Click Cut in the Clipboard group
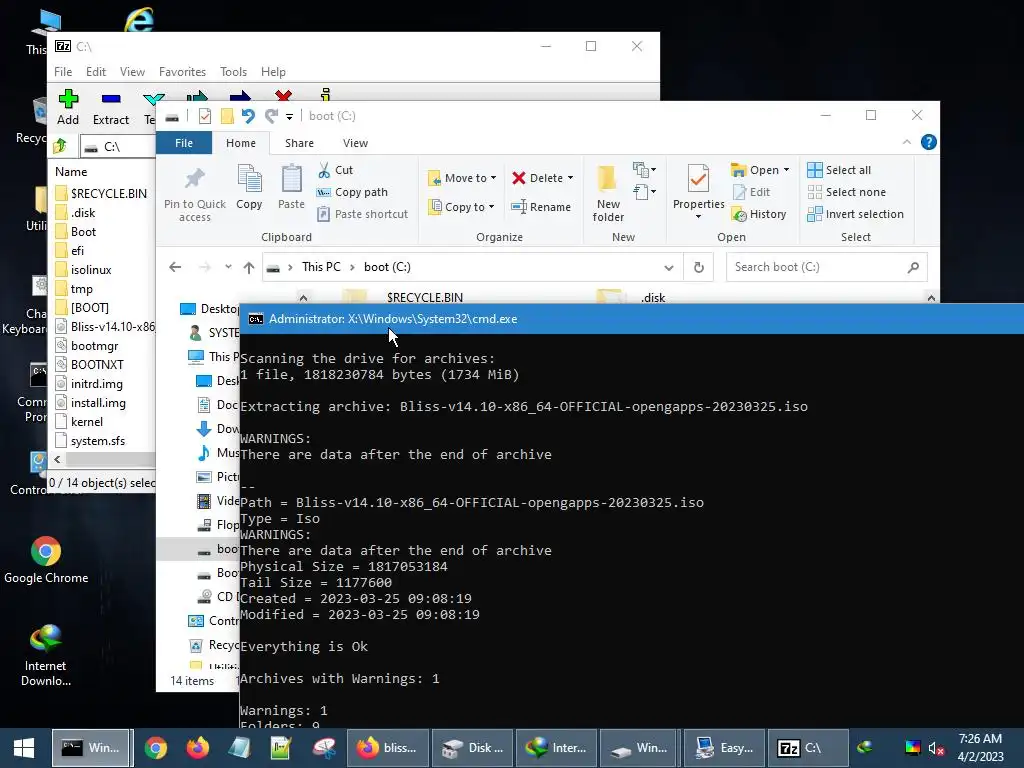1024x768 pixels. click(336, 170)
